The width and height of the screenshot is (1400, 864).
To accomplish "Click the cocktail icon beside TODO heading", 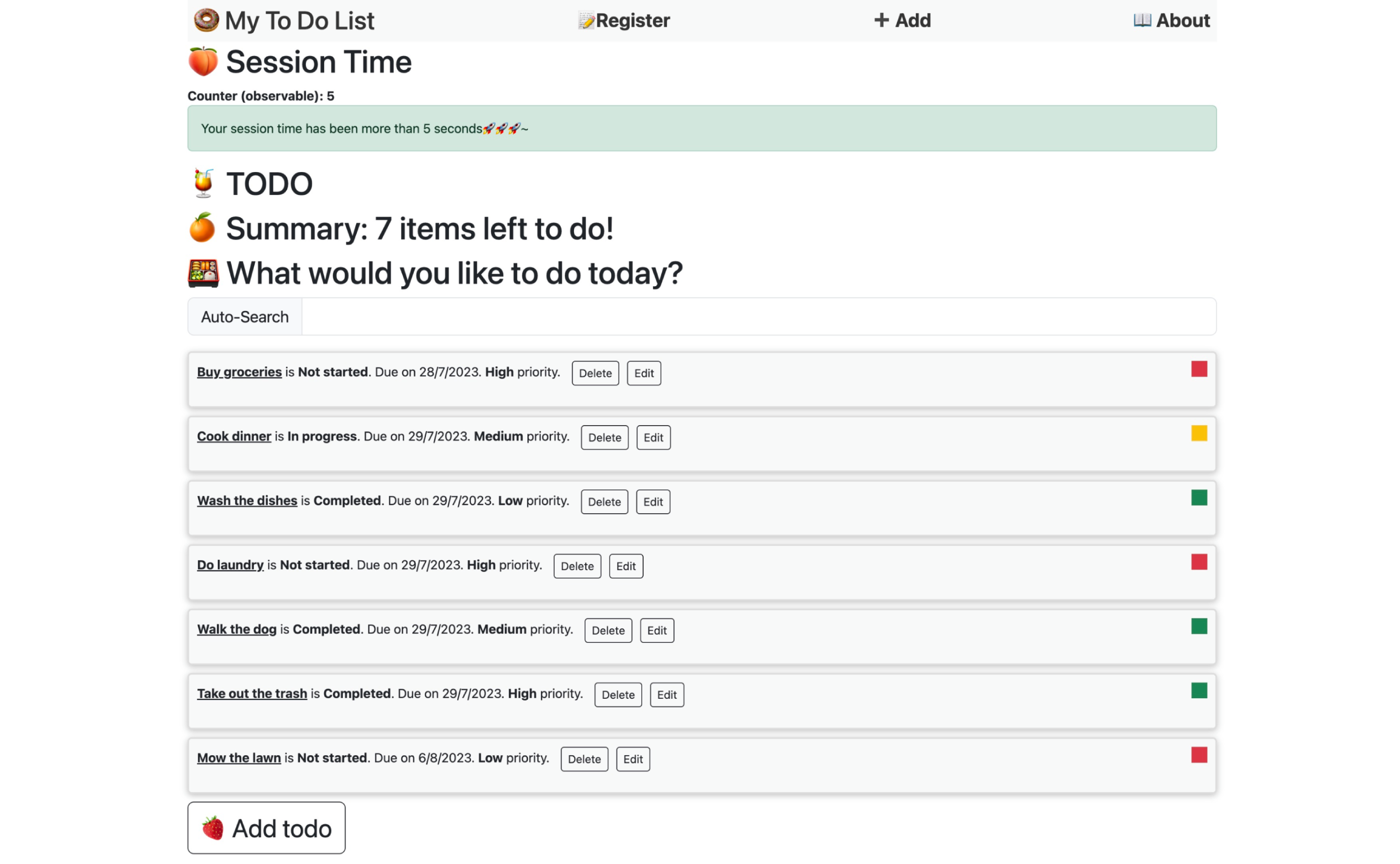I will coord(203,183).
